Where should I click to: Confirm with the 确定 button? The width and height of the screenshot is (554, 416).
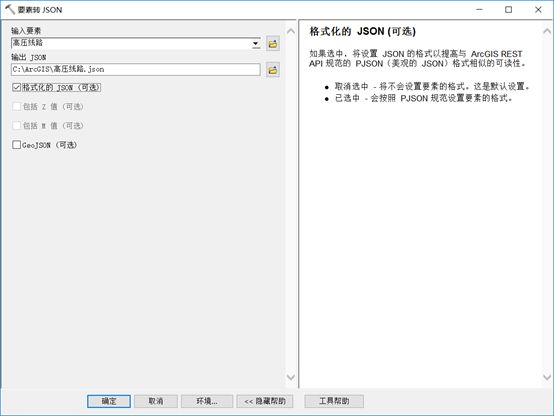pos(109,401)
